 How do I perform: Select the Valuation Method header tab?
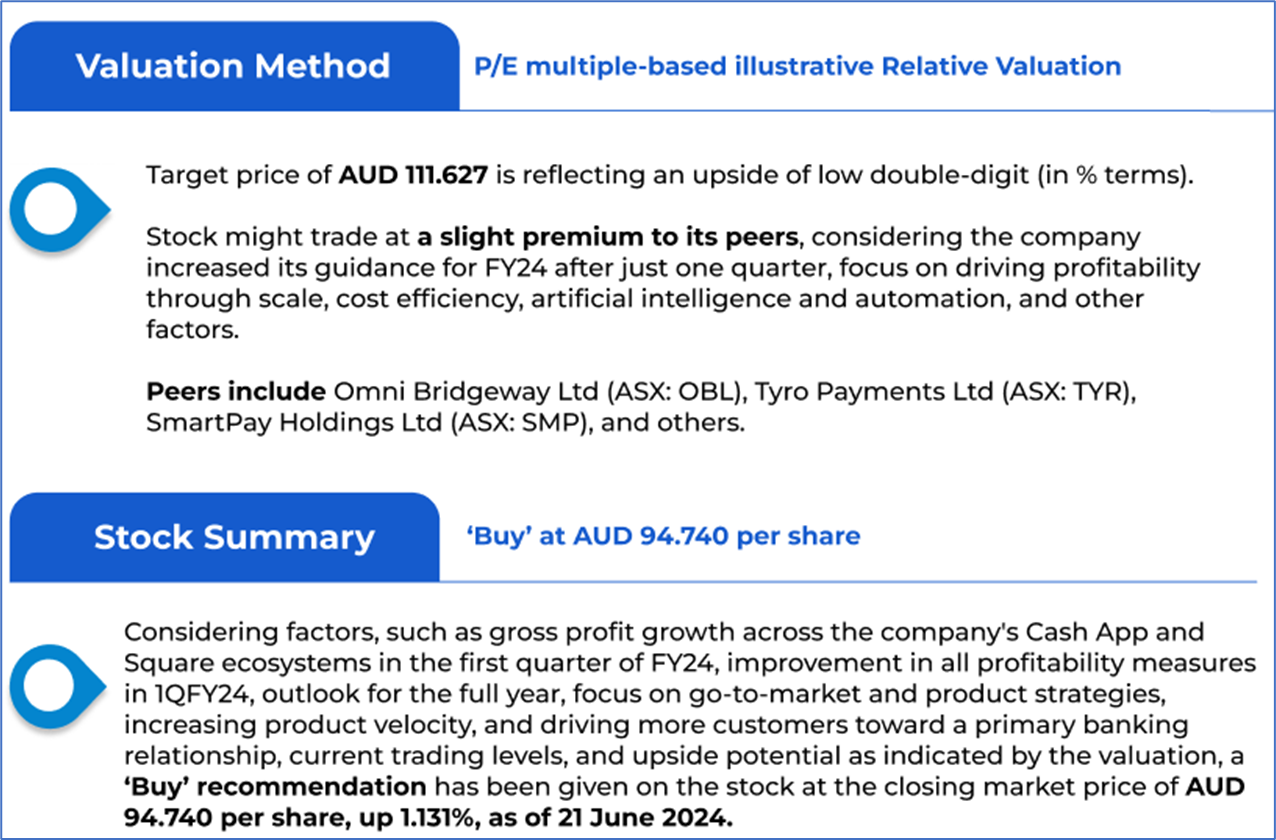click(233, 66)
